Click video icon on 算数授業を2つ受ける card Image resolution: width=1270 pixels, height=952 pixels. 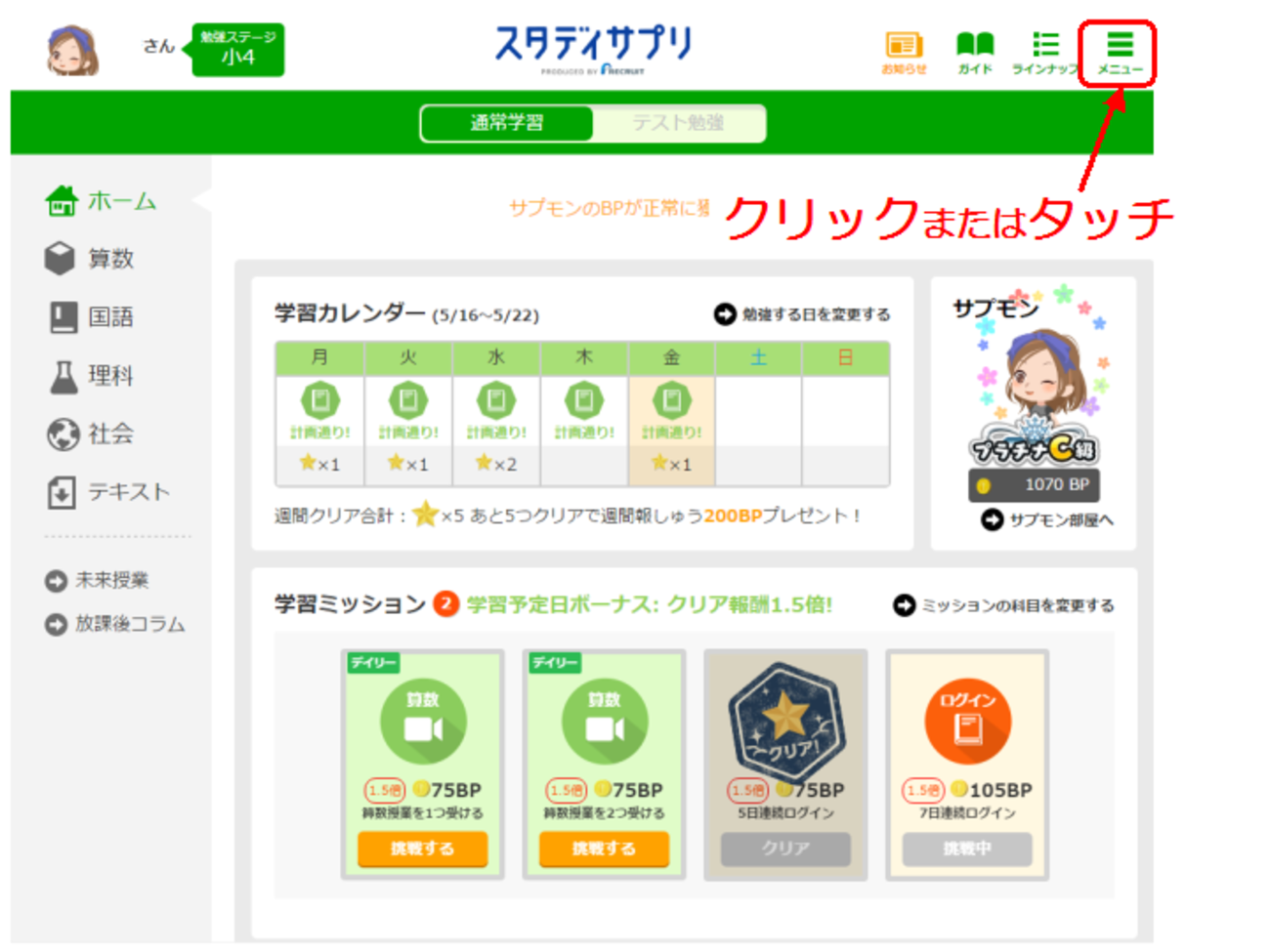point(605,723)
